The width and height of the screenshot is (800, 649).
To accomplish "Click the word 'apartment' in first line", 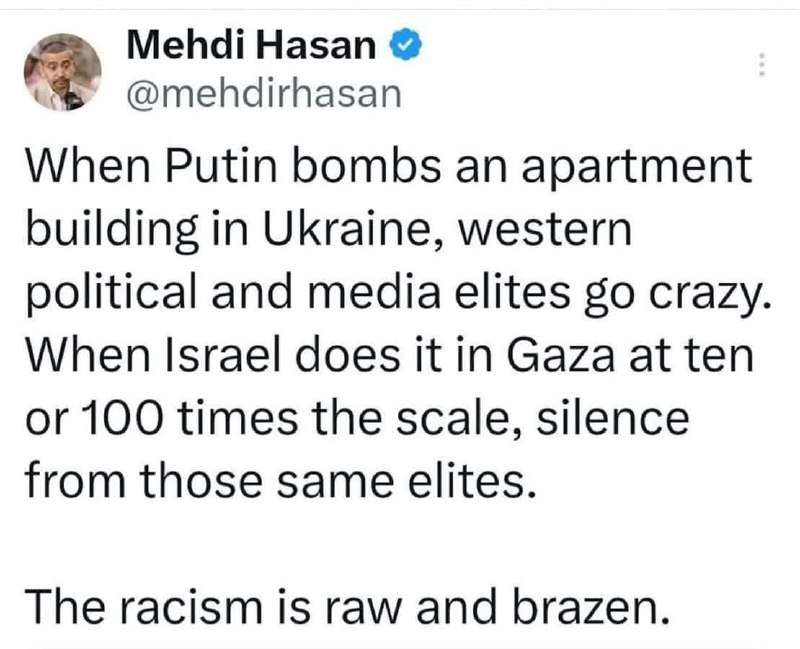I will [x=636, y=168].
